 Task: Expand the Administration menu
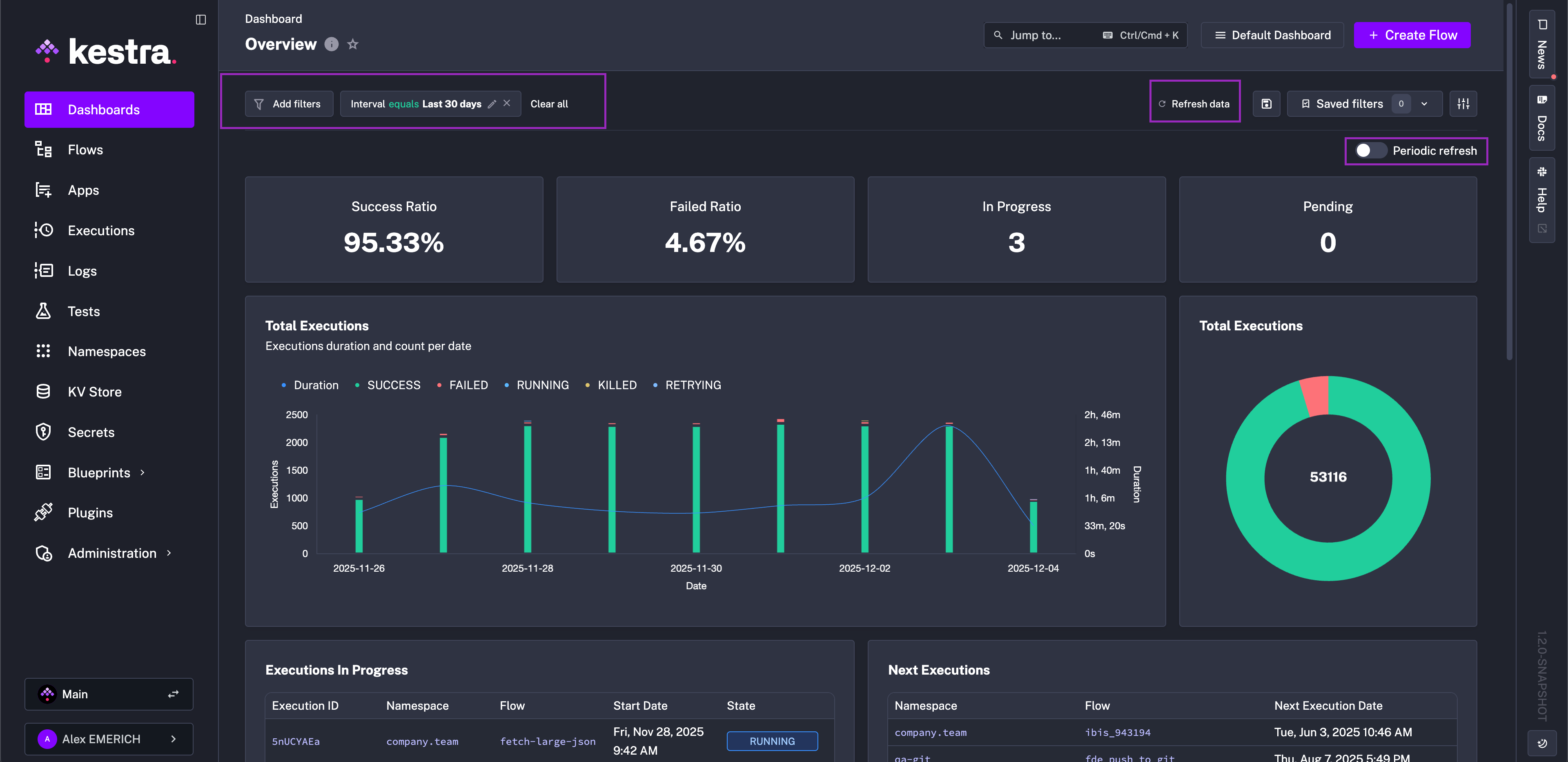click(x=111, y=553)
